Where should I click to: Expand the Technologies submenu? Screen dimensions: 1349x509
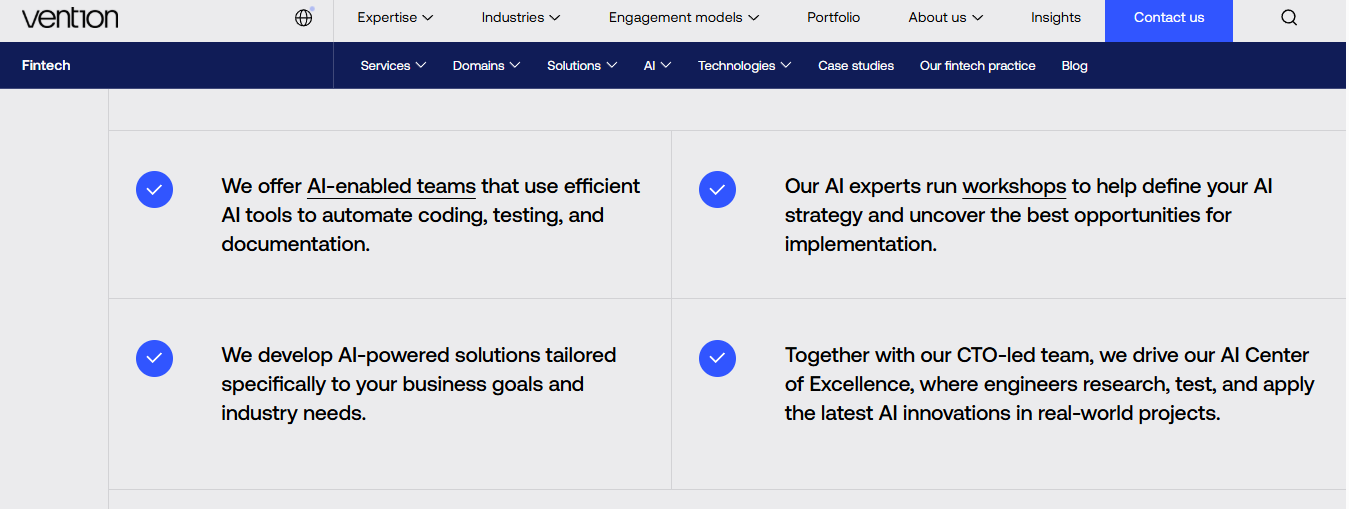[x=744, y=65]
